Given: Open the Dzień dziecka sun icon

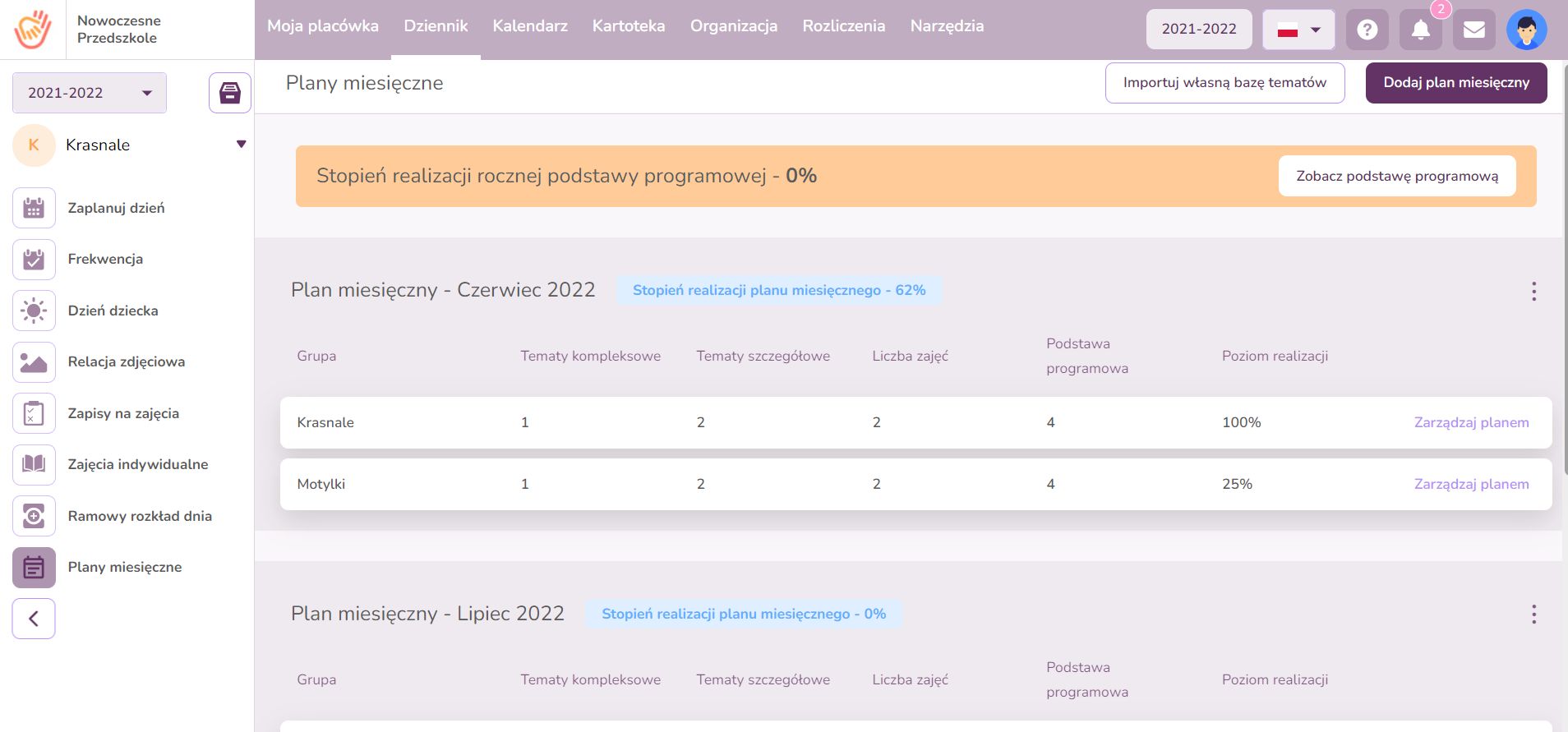Looking at the screenshot, I should coord(34,311).
